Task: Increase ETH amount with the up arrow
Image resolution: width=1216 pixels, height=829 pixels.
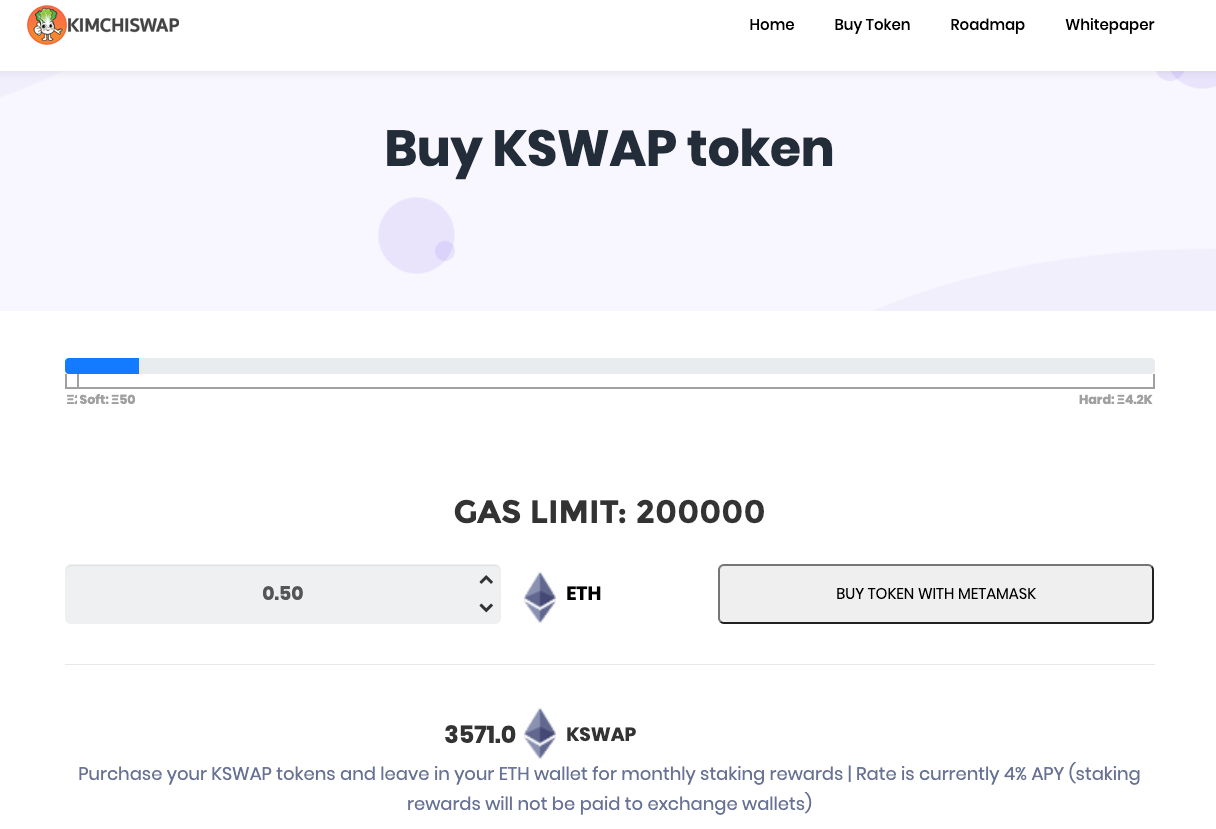Action: 486,580
